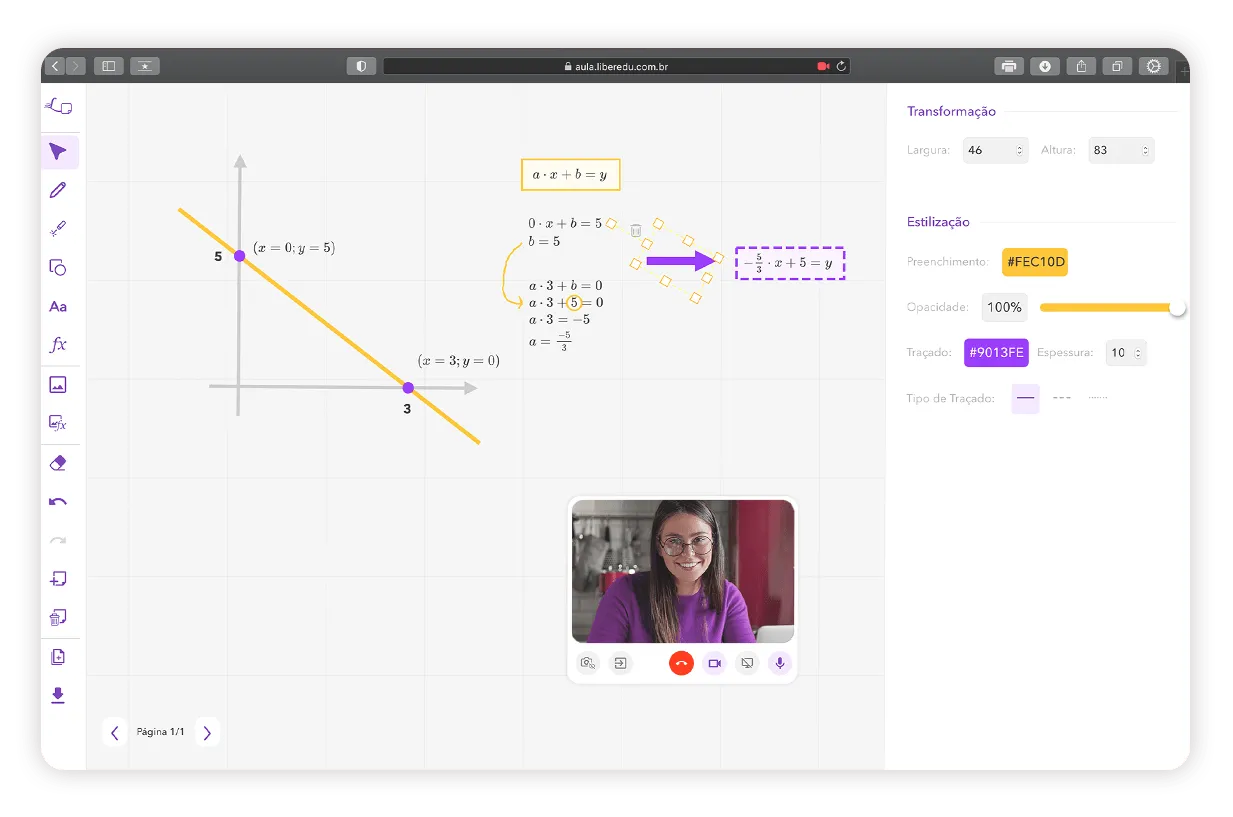The height and width of the screenshot is (817, 1233).
Task: Adjust the Altura height stepper
Action: 1146,151
